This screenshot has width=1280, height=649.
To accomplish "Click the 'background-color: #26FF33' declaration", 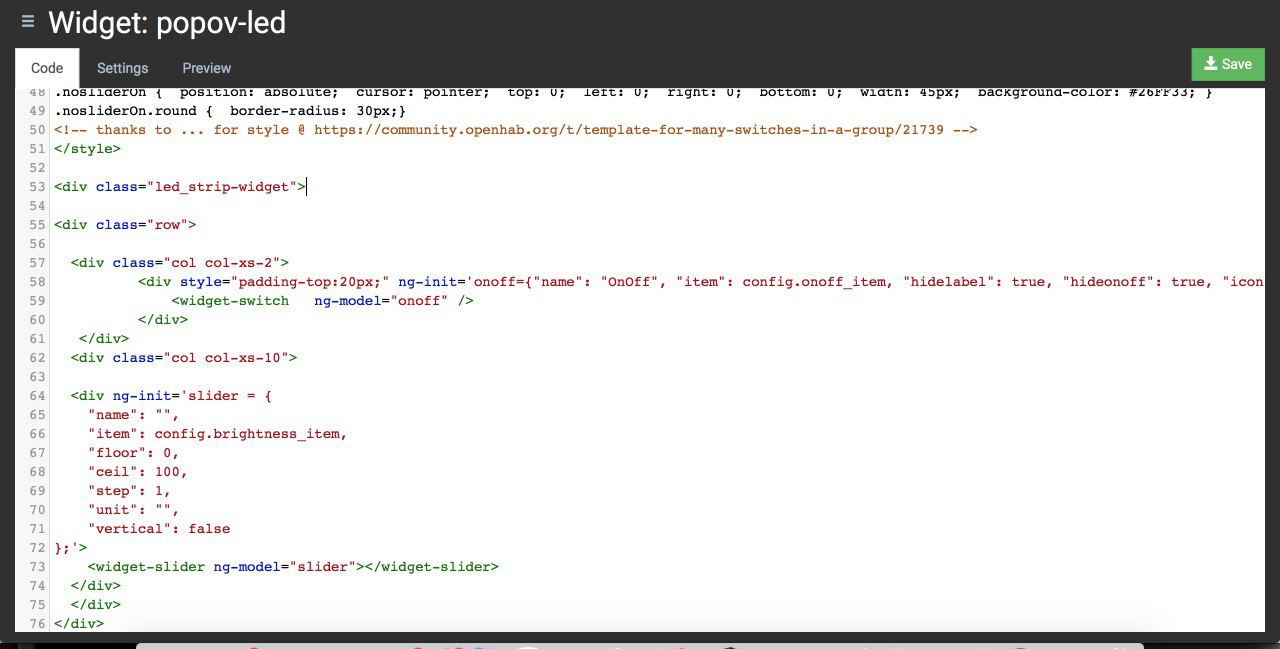I will [1089, 92].
